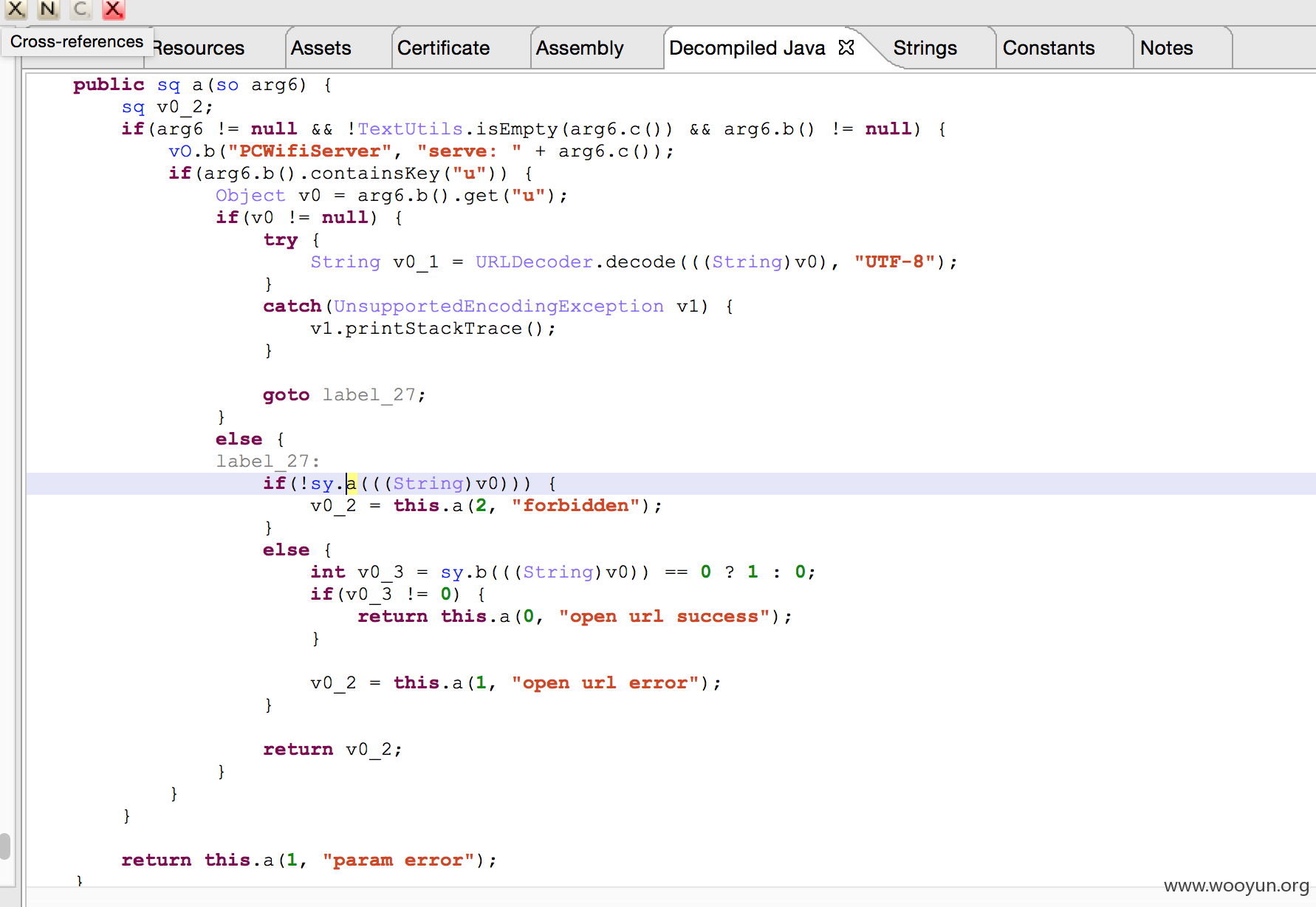Click the "UTF-8" string literal
This screenshot has height=907, width=1316.
(894, 262)
